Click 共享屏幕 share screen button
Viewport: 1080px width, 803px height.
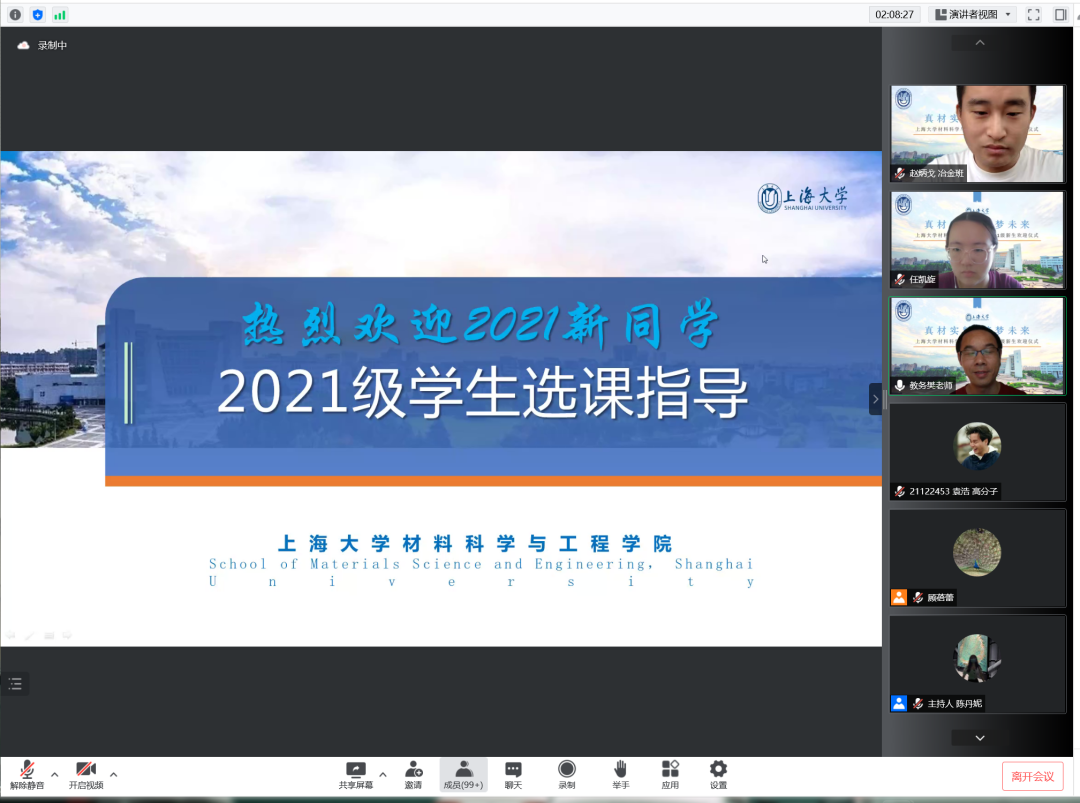(x=355, y=775)
